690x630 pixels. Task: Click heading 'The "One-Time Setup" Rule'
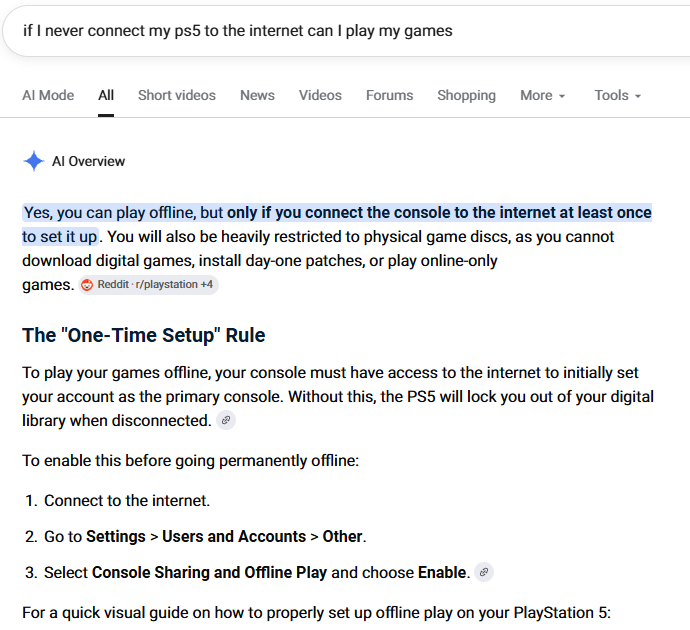[x=144, y=335]
